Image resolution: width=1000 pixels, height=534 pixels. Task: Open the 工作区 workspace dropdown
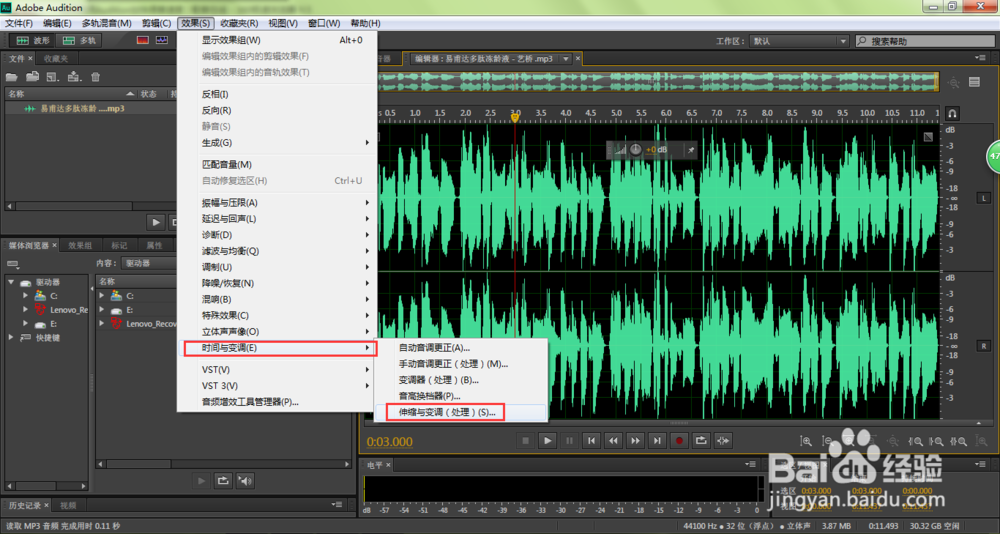click(x=800, y=41)
